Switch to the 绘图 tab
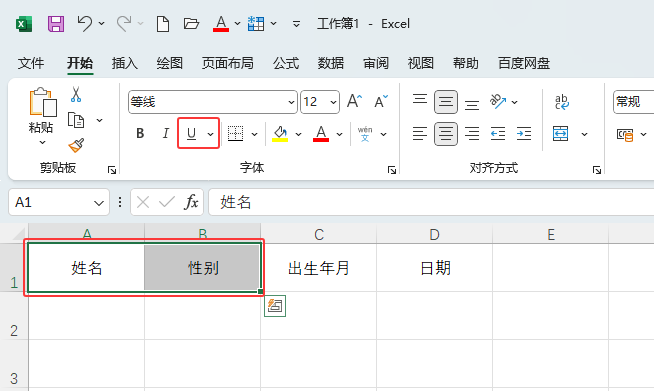The width and height of the screenshot is (654, 391). click(x=170, y=63)
